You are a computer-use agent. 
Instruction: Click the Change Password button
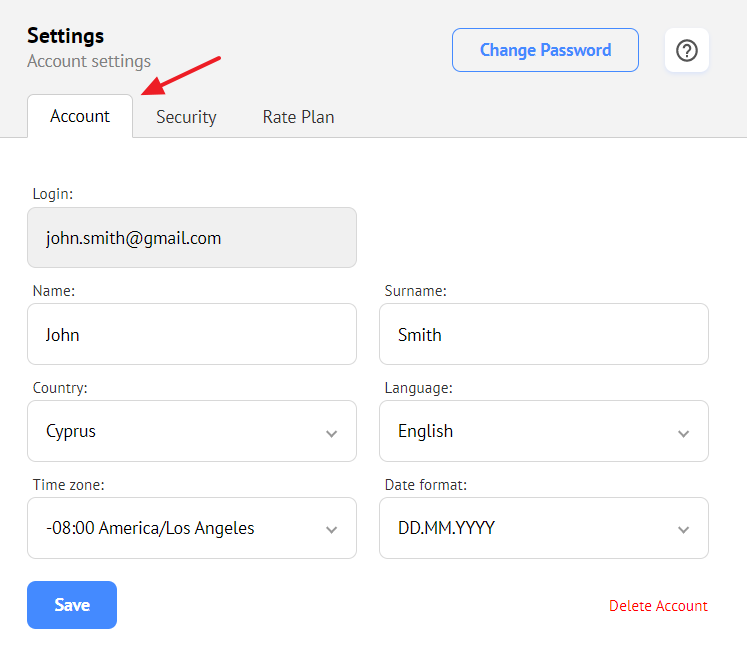545,50
